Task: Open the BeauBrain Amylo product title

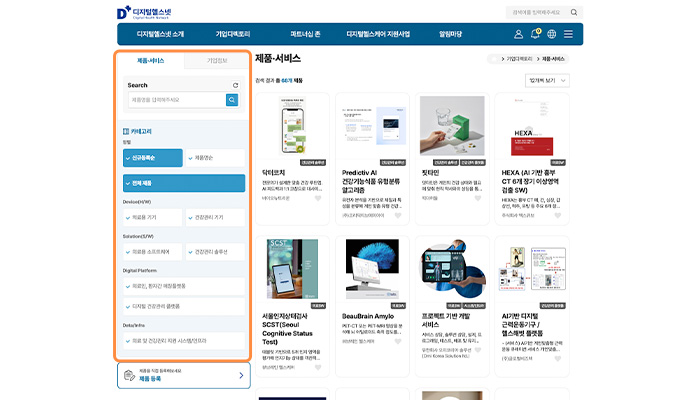Action: point(368,316)
